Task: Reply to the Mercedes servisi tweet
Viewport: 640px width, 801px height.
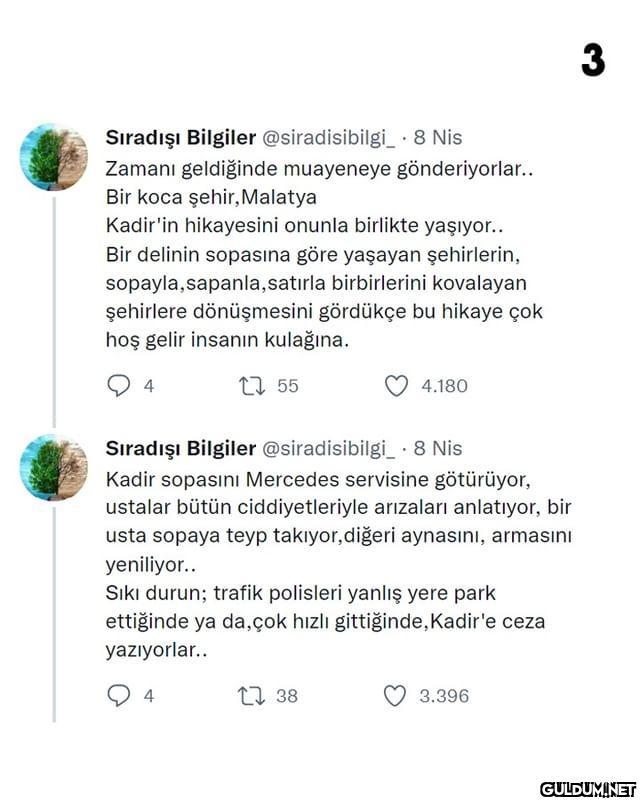Action: [x=118, y=695]
